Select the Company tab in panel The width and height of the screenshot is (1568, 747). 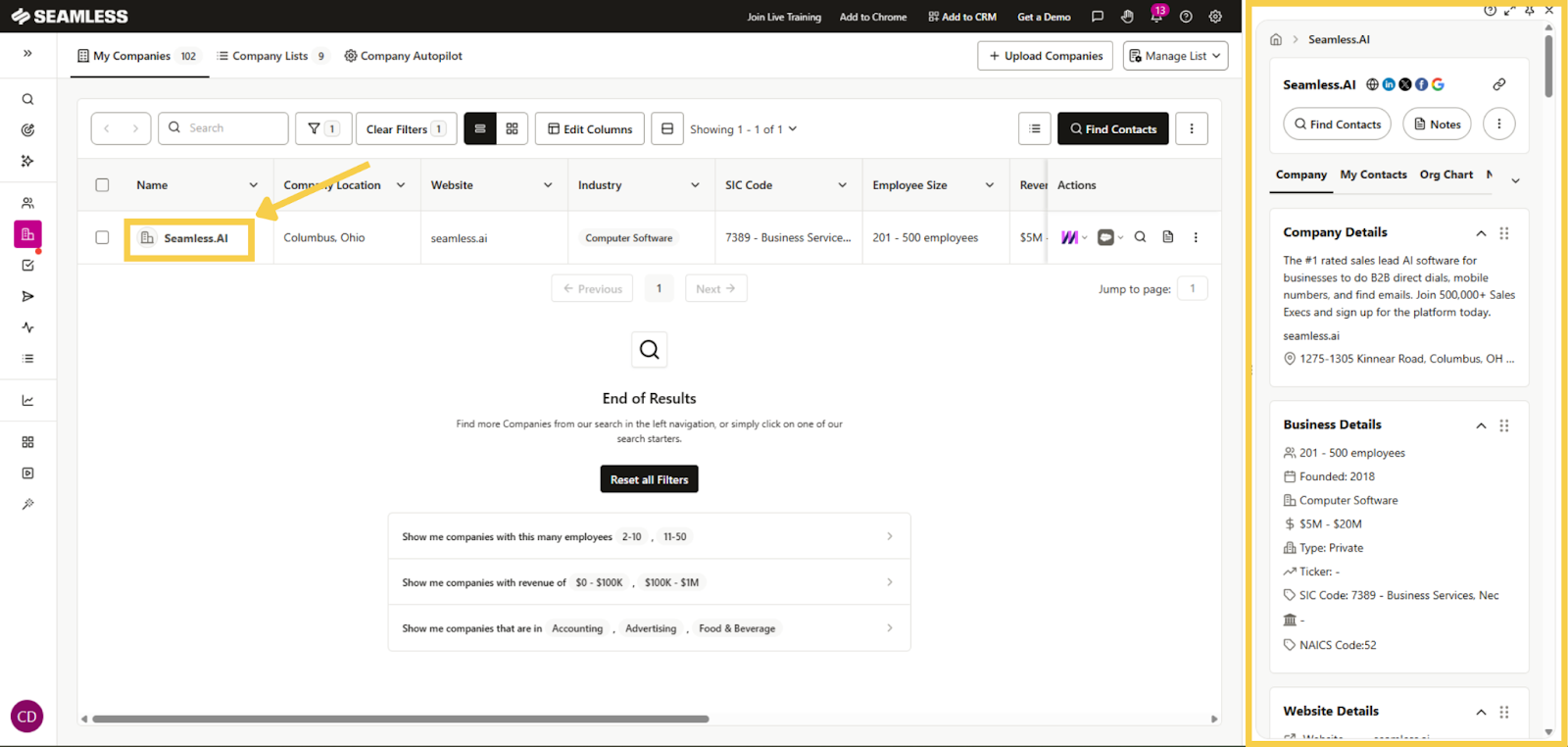pyautogui.click(x=1300, y=174)
